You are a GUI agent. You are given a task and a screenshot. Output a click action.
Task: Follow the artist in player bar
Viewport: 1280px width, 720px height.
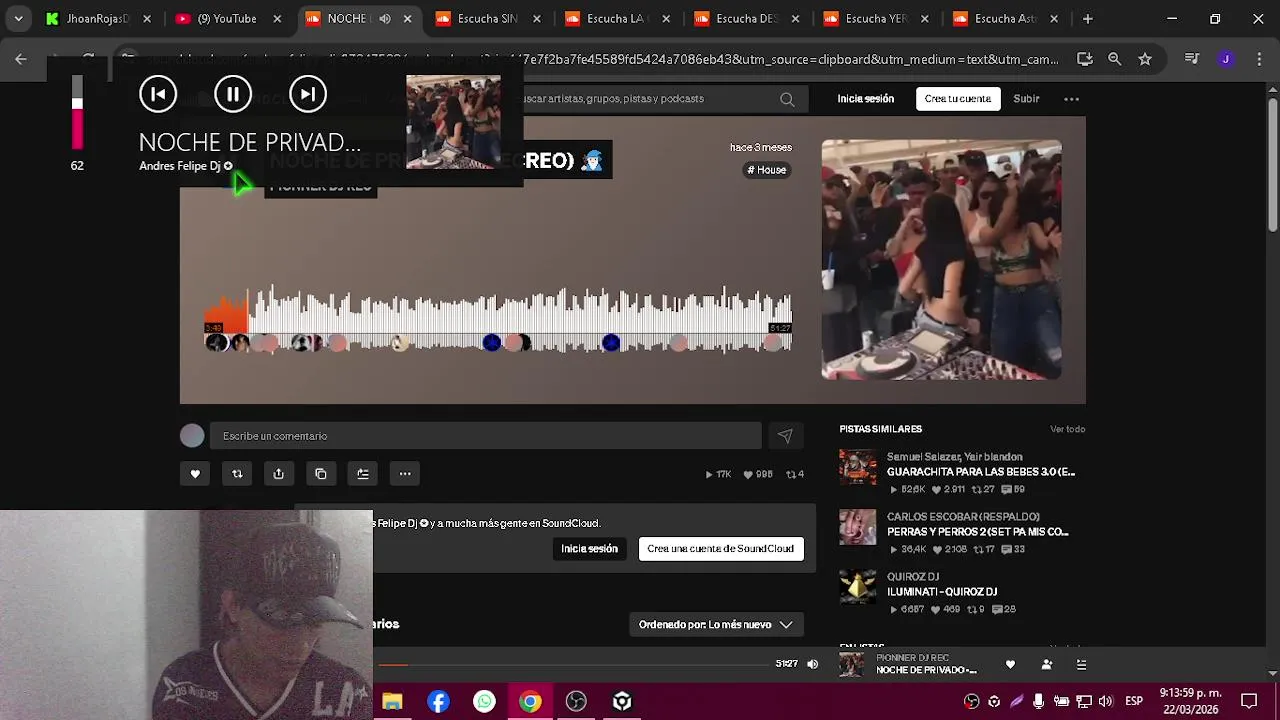point(1047,665)
